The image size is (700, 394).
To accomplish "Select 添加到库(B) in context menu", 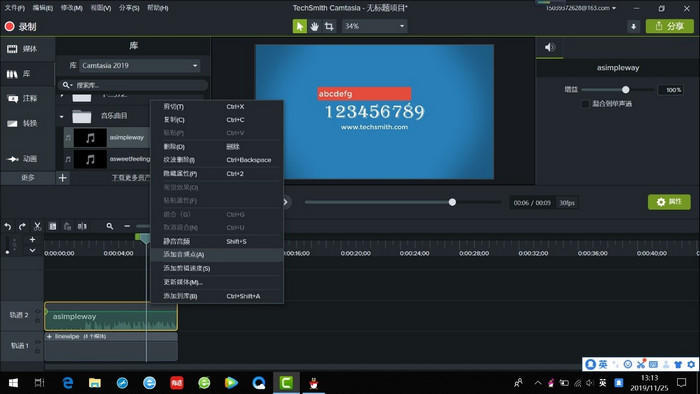I will (x=217, y=296).
